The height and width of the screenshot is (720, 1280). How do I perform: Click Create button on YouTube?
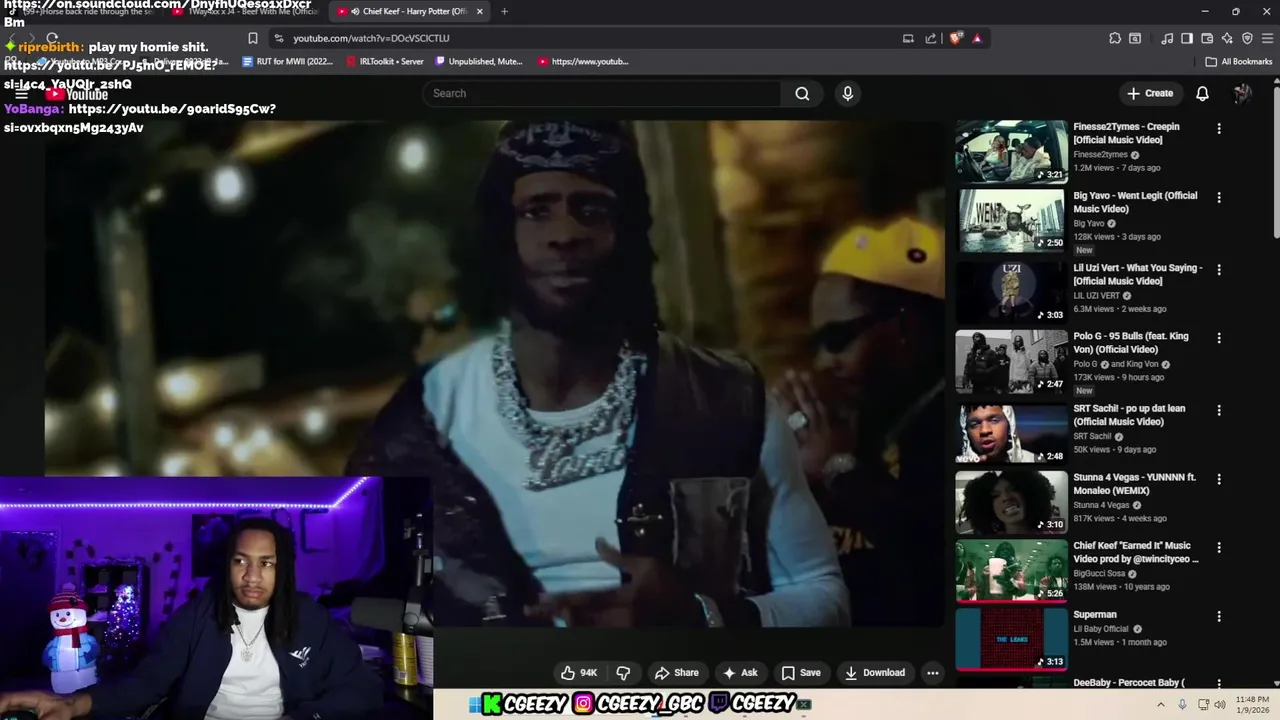(x=1150, y=93)
